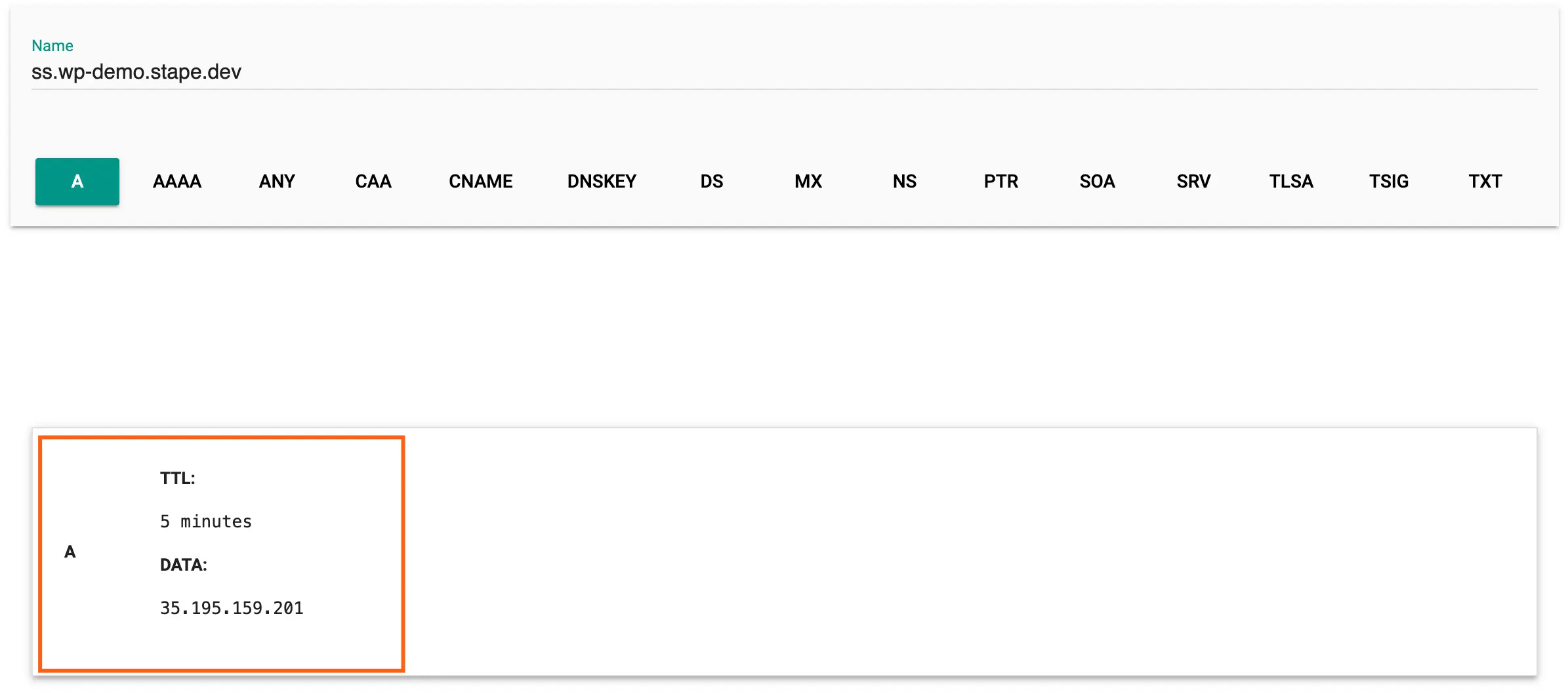Select the CAA record type
The width and height of the screenshot is (1568, 694).
pos(373,182)
